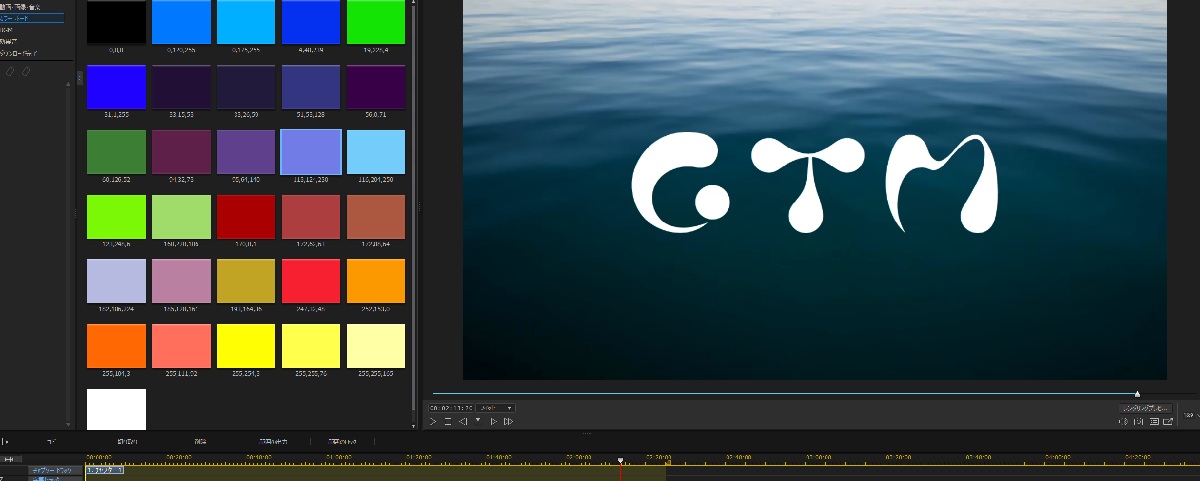Select the first clip on the timeline track
Image resolution: width=1200 pixels, height=481 pixels.
(x=105, y=470)
